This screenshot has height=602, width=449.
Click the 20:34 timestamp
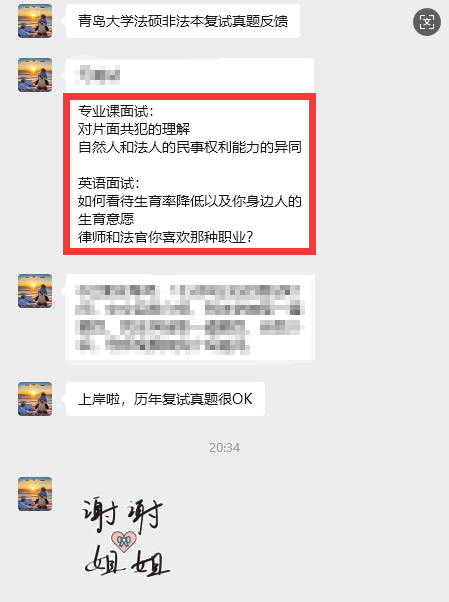(225, 448)
